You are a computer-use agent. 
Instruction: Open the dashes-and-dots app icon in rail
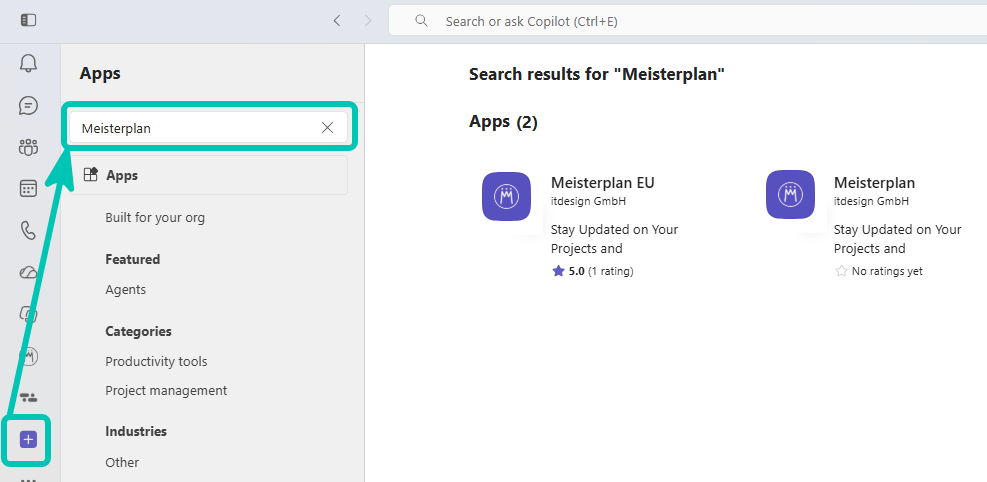coord(28,398)
